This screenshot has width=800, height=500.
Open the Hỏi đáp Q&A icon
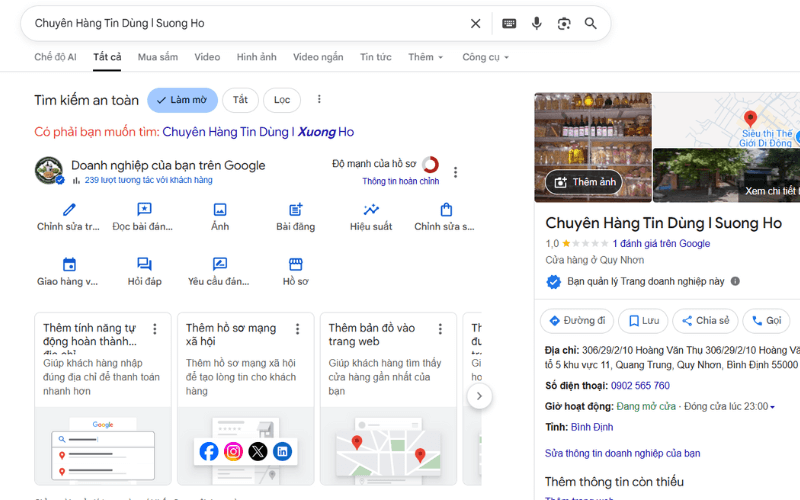click(144, 265)
